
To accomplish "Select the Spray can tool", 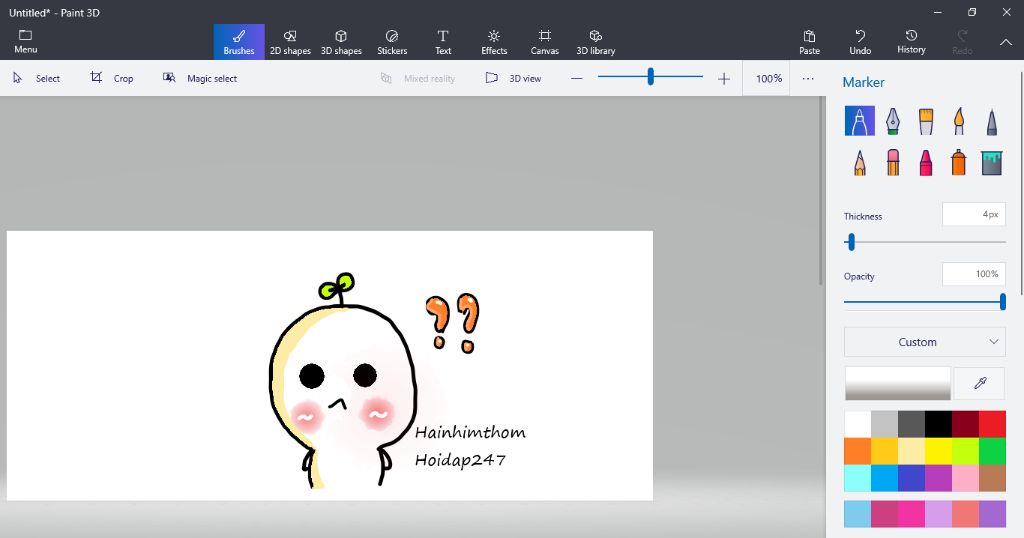I will click(959, 162).
